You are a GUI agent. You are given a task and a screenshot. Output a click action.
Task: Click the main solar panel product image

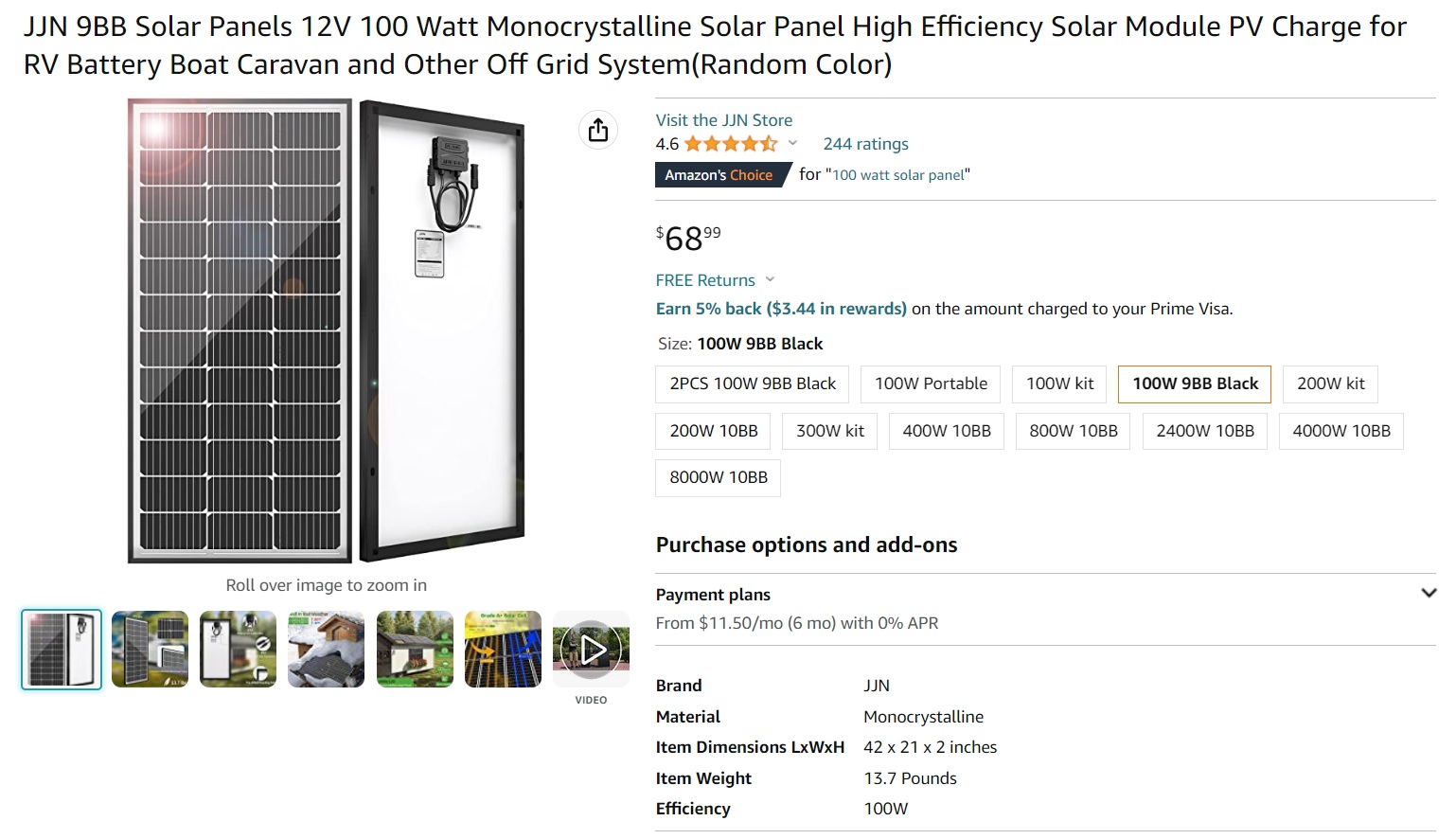point(326,330)
